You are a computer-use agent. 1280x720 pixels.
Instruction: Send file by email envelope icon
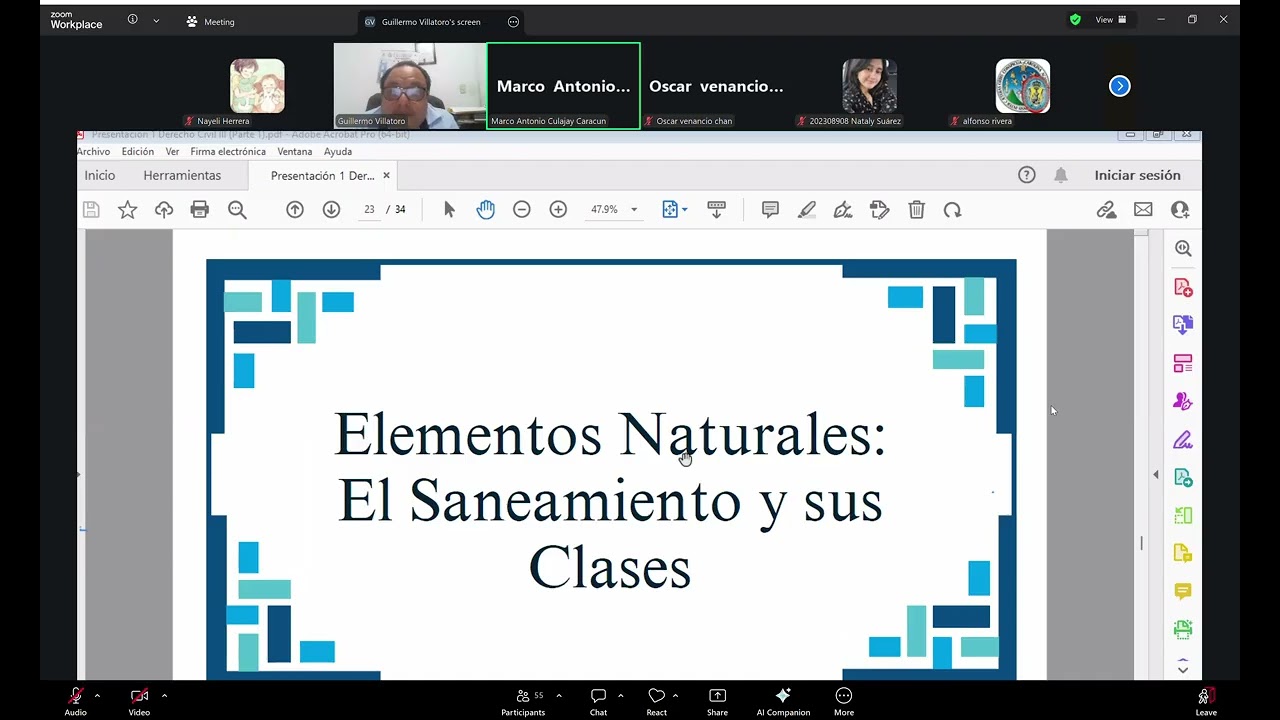click(x=1143, y=209)
